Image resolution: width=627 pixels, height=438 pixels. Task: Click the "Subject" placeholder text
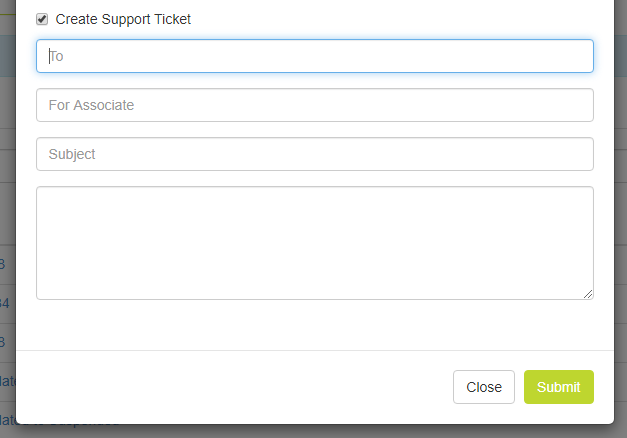tap(72, 154)
